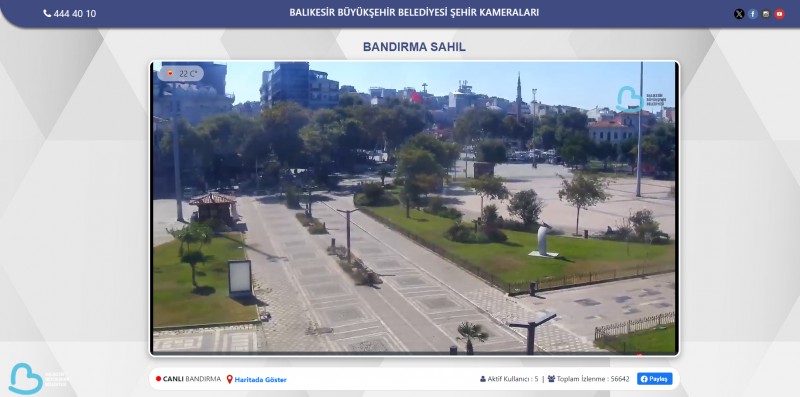800x397 pixels.
Task: Open the red YouTube icon in the header
Action: tap(779, 14)
